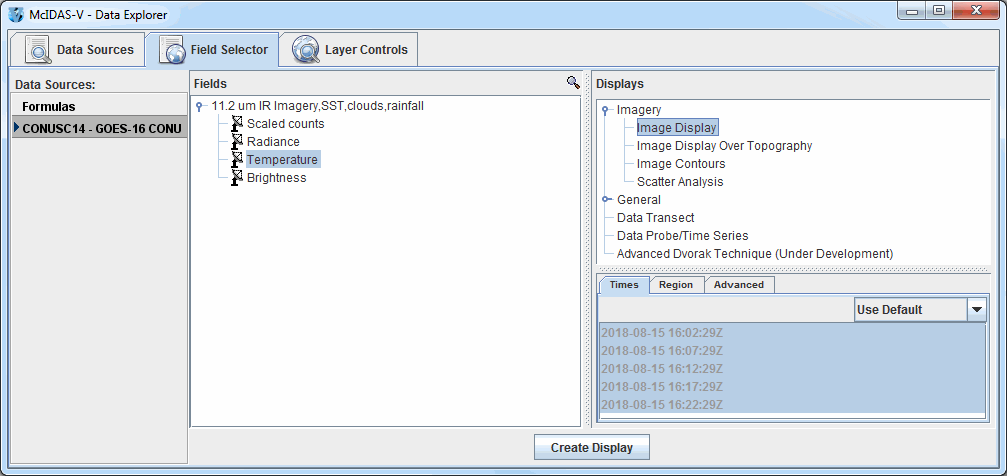
Task: Click the hourglass icon beside Radiance
Action: click(237, 142)
